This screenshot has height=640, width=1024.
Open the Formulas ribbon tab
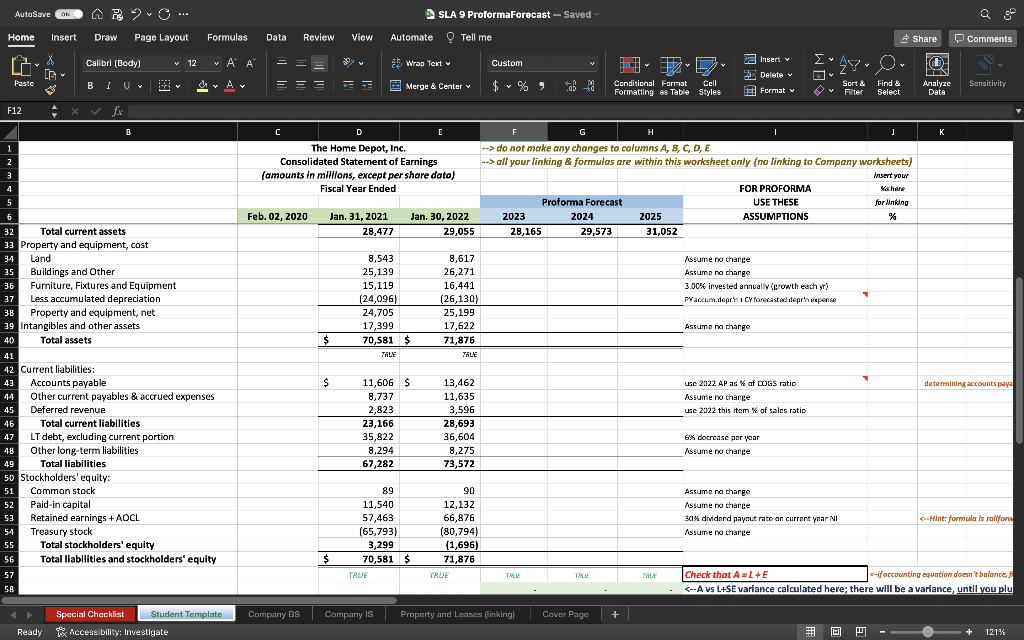click(x=227, y=37)
